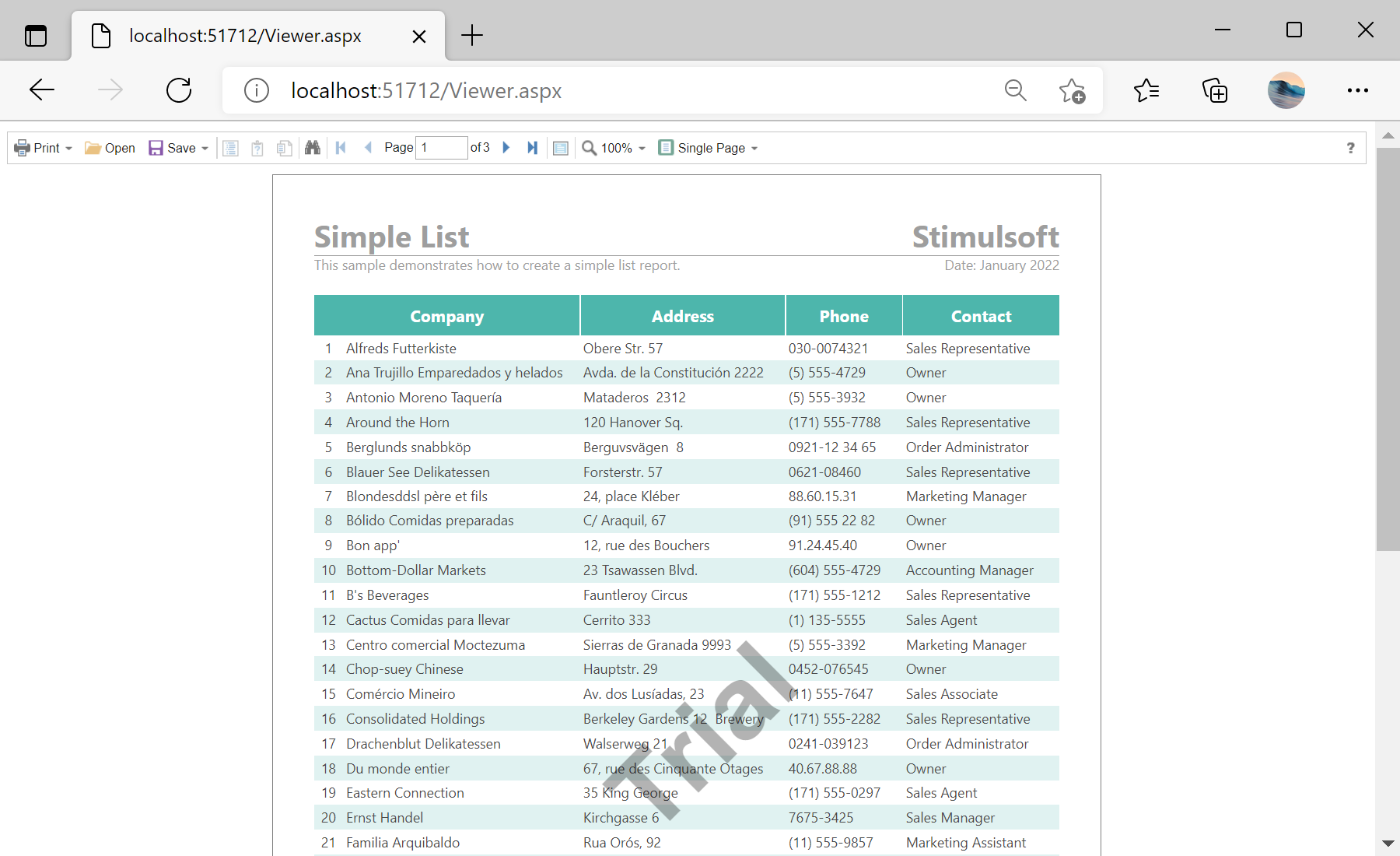Click address Berguvsvägen 8
1400x856 pixels.
pyautogui.click(x=633, y=447)
